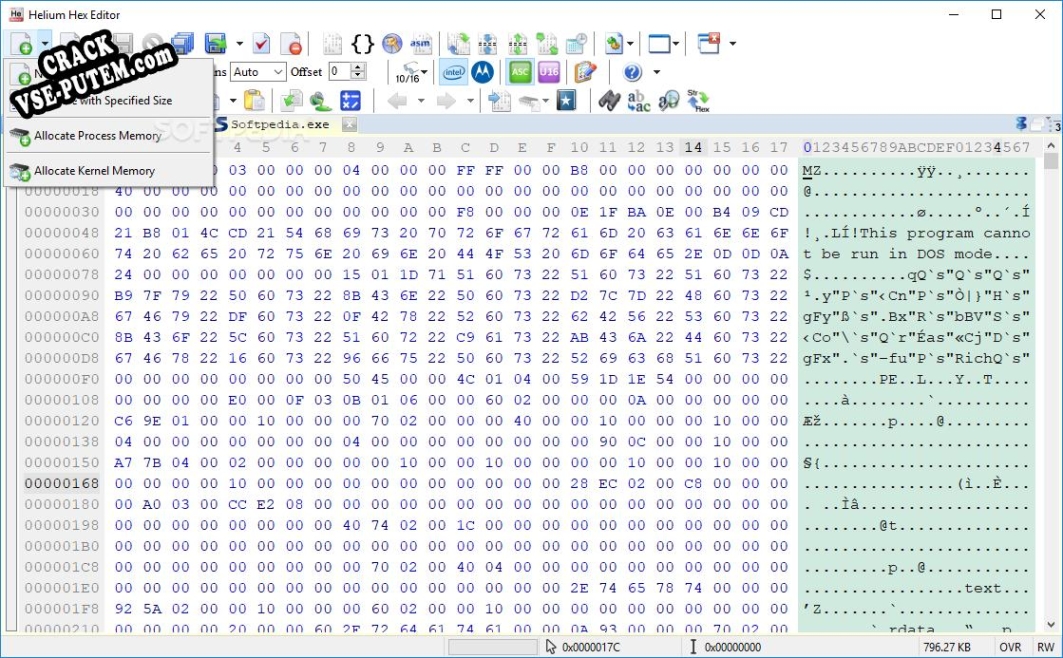Toggle RW read-write mode in status bar
Image resolution: width=1063 pixels, height=658 pixels.
coord(1045,647)
